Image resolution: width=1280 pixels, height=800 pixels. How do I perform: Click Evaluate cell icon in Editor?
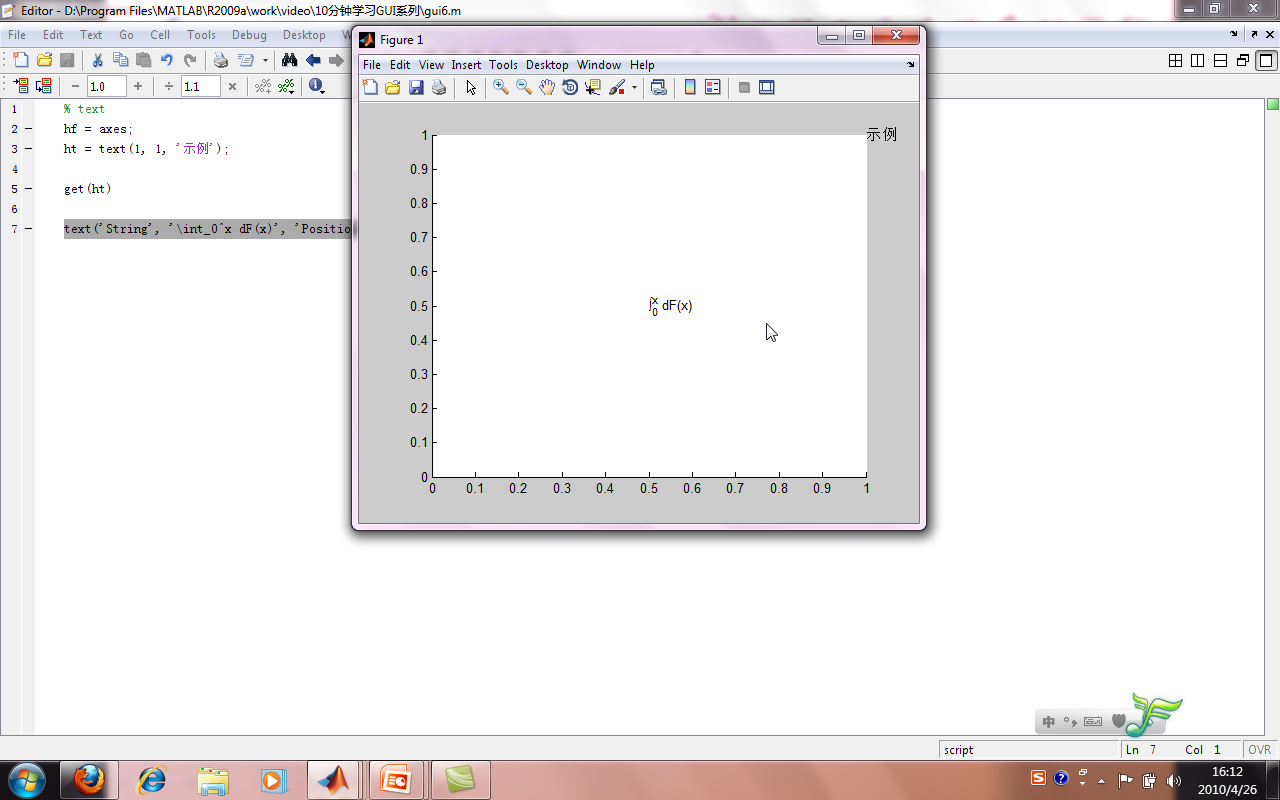(x=20, y=87)
